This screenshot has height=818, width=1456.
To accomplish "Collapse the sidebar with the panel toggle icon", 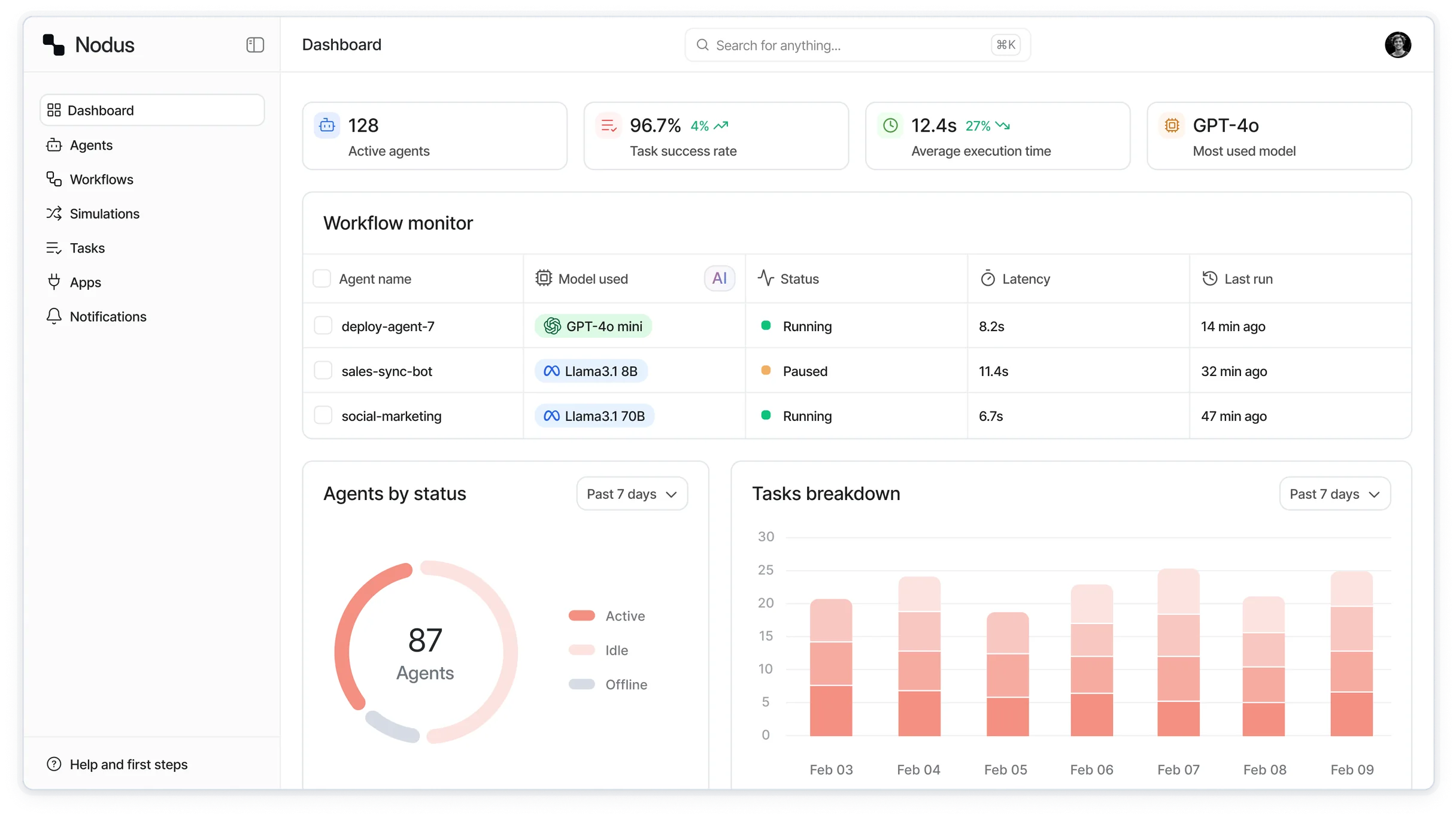I will coord(255,45).
